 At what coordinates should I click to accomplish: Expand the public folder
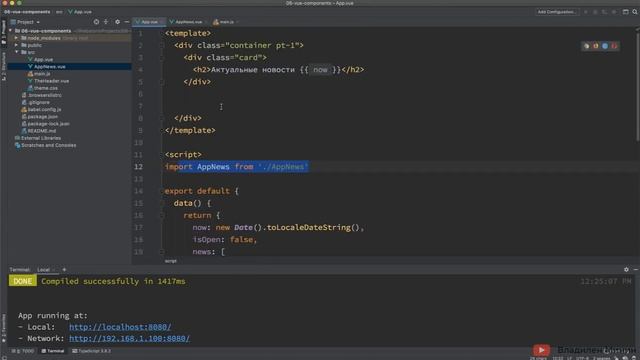(x=16, y=45)
